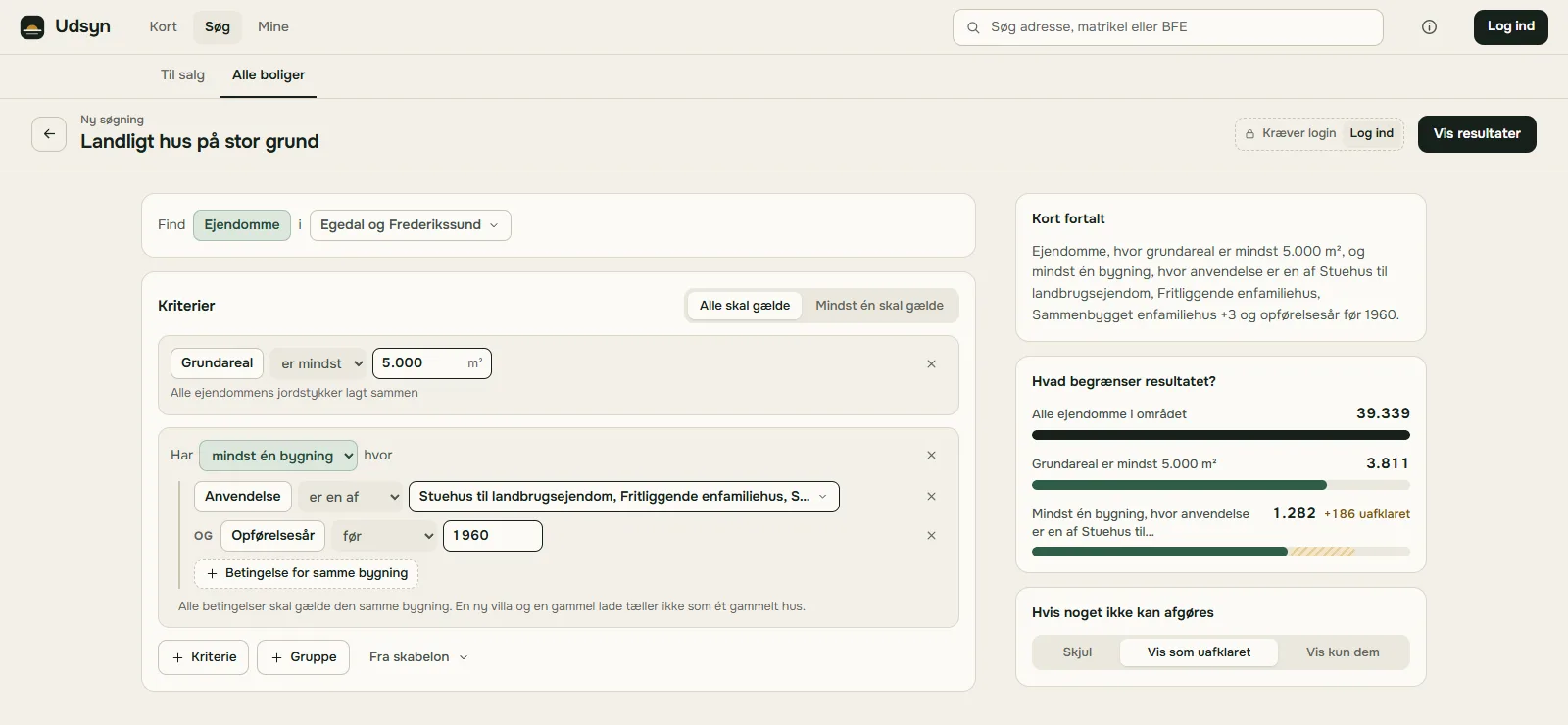Add a new Gruppe
This screenshot has height=725, width=1568.
[x=304, y=657]
